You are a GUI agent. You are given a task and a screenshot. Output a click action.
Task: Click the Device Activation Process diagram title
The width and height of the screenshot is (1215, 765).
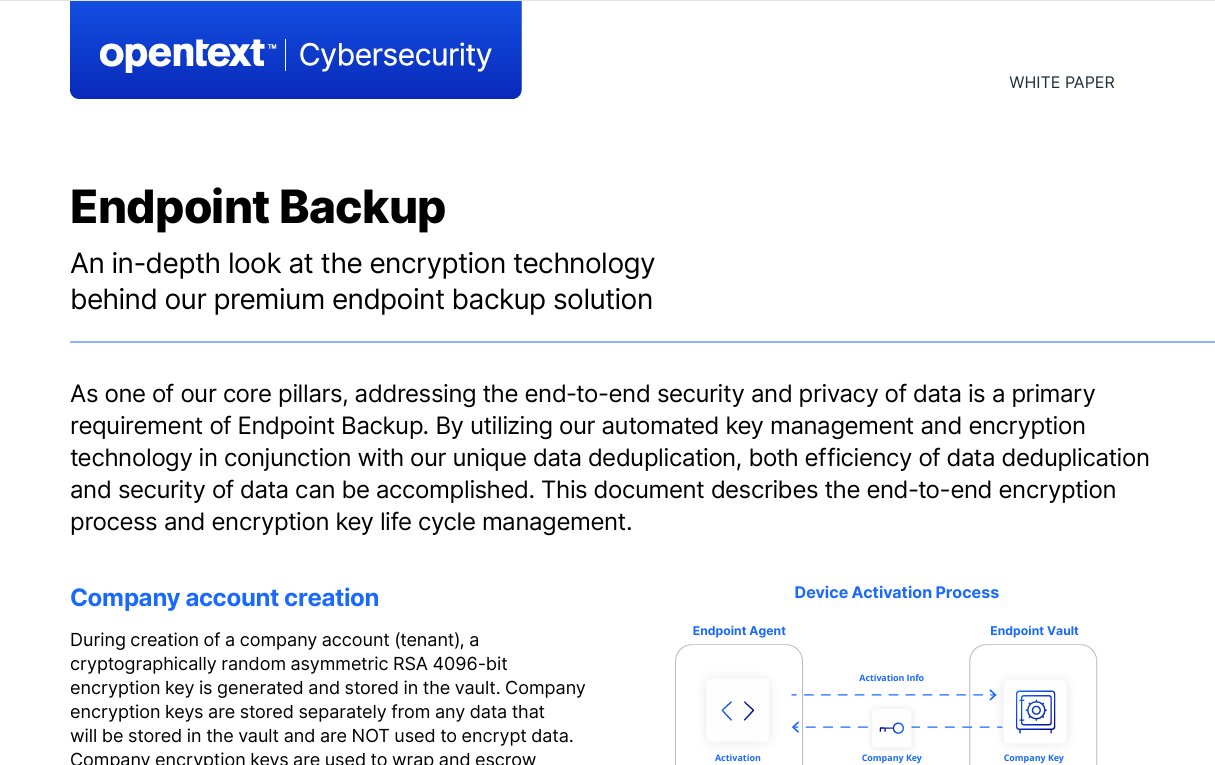pos(896,593)
